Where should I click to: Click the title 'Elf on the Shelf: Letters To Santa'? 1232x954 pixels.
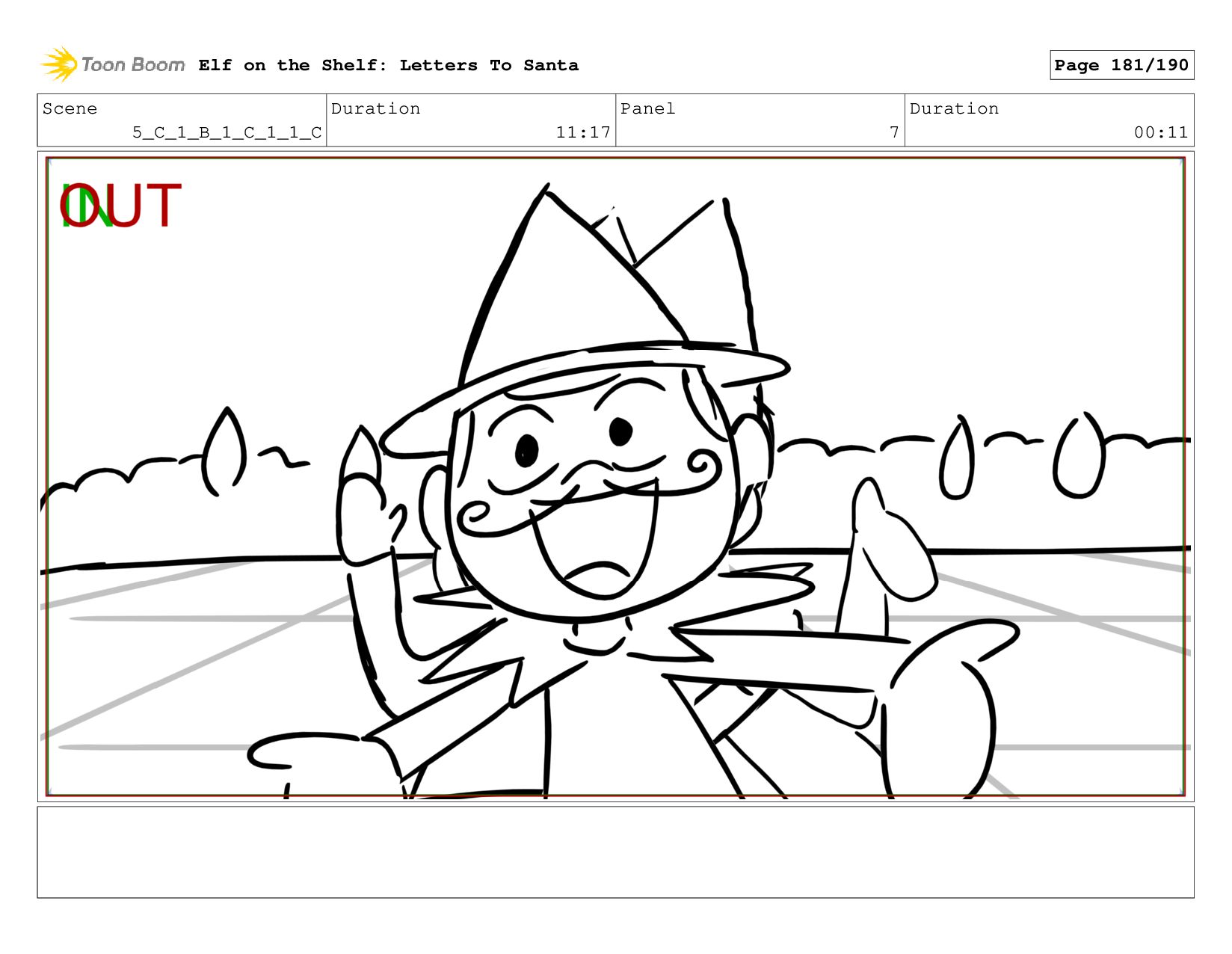point(388,65)
